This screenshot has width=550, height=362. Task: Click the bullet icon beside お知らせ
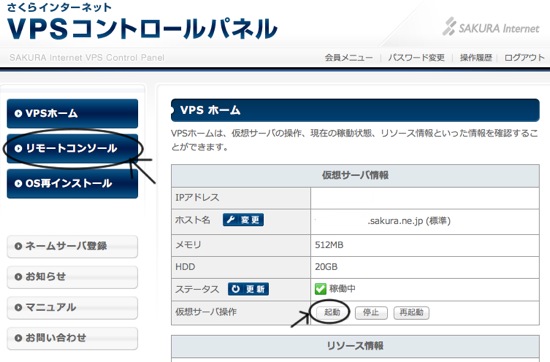(18, 277)
